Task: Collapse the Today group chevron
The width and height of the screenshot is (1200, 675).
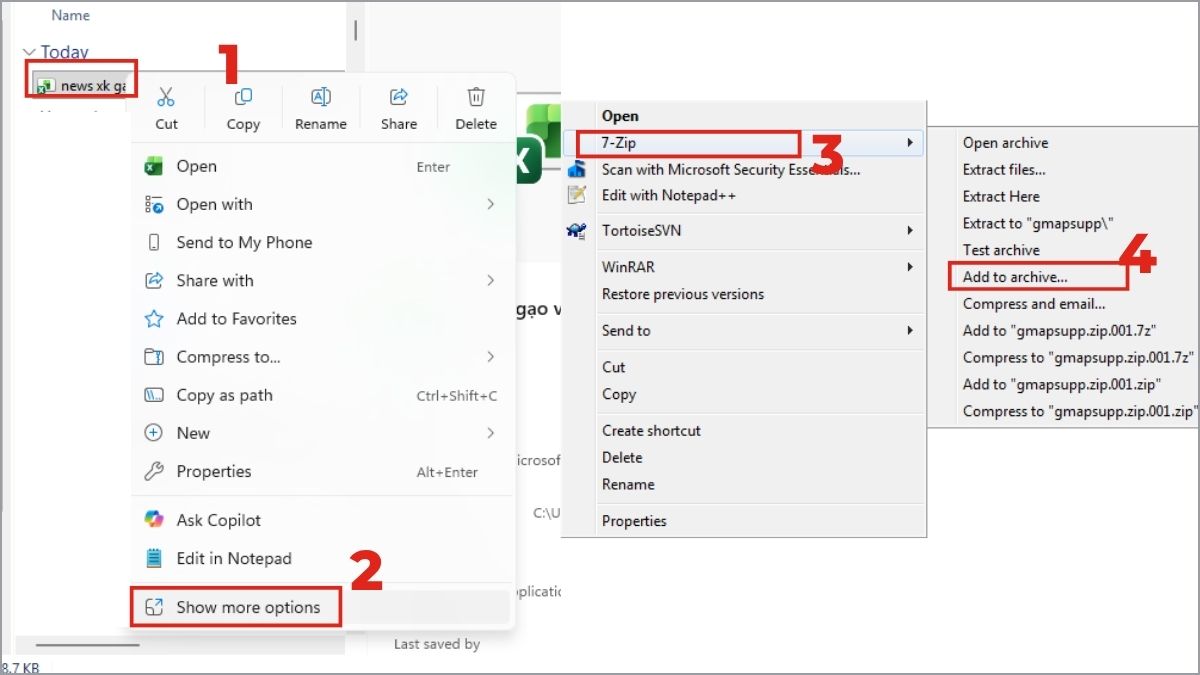Action: 29,52
